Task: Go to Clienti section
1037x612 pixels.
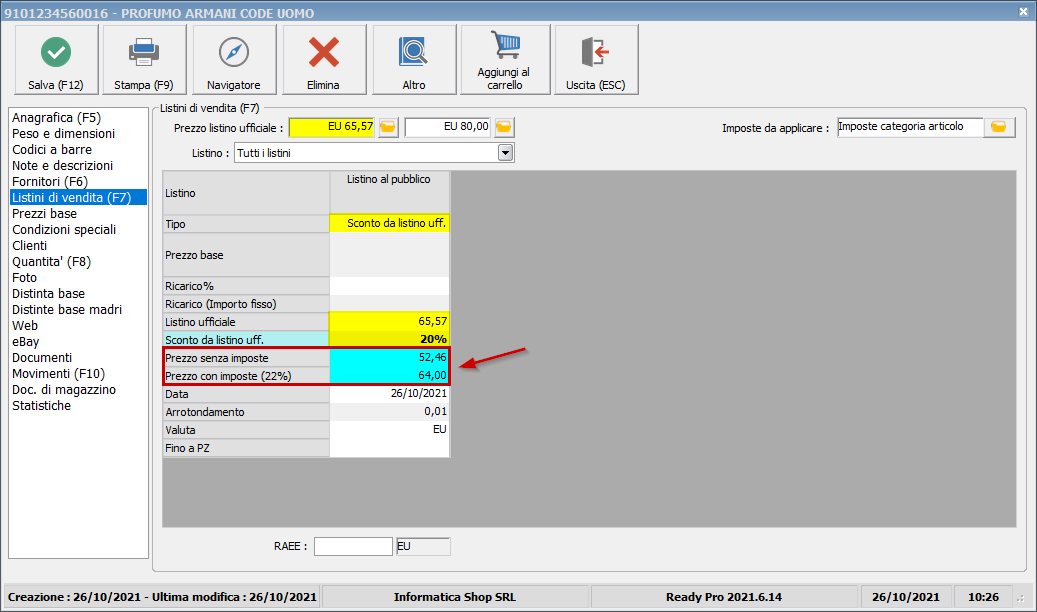Action: (30, 245)
